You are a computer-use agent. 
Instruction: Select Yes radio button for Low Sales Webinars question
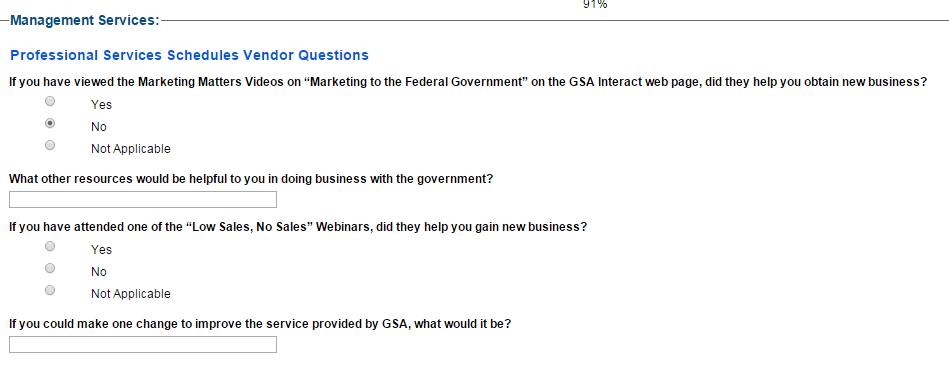point(50,246)
